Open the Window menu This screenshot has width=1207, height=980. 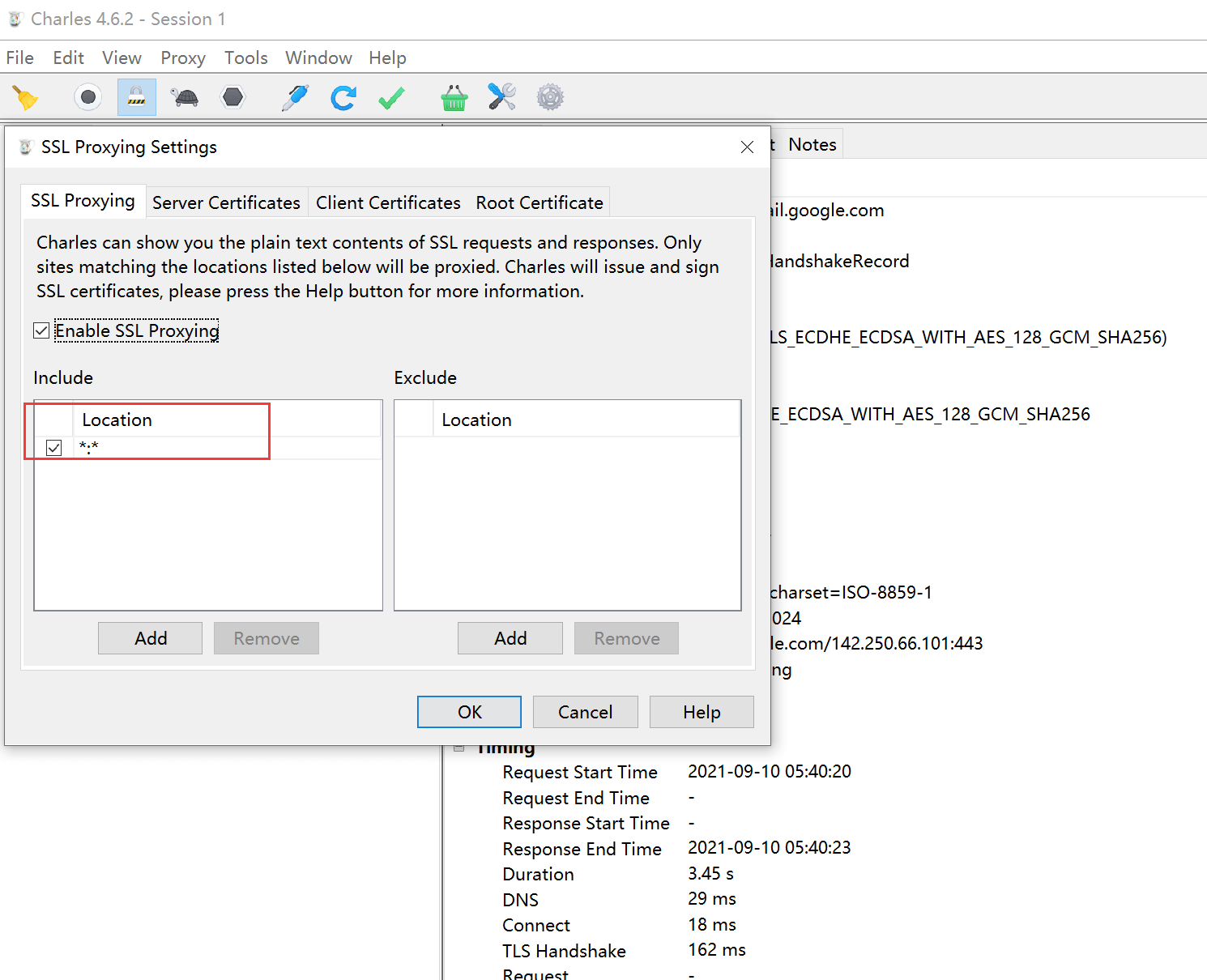click(x=318, y=58)
